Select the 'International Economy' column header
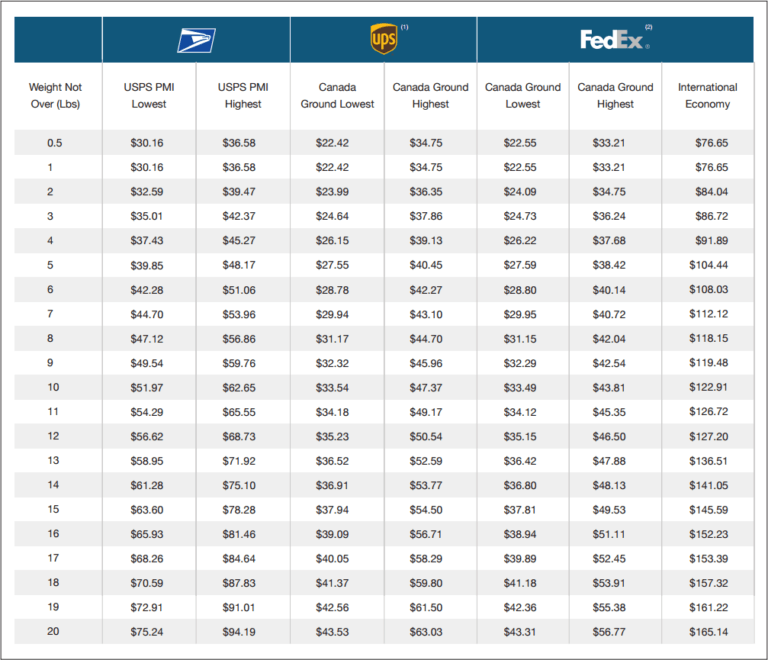The image size is (768, 660). [707, 95]
